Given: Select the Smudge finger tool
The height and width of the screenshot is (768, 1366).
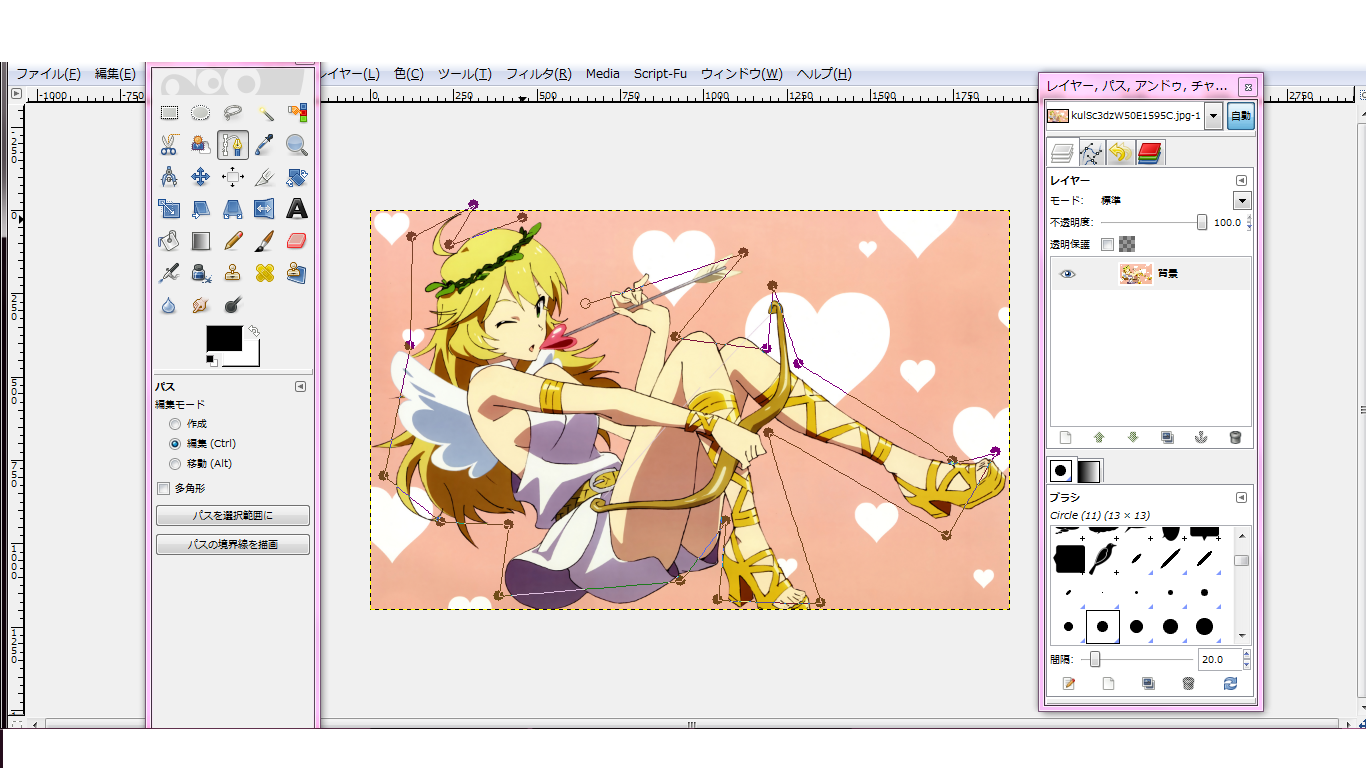Looking at the screenshot, I should point(201,305).
